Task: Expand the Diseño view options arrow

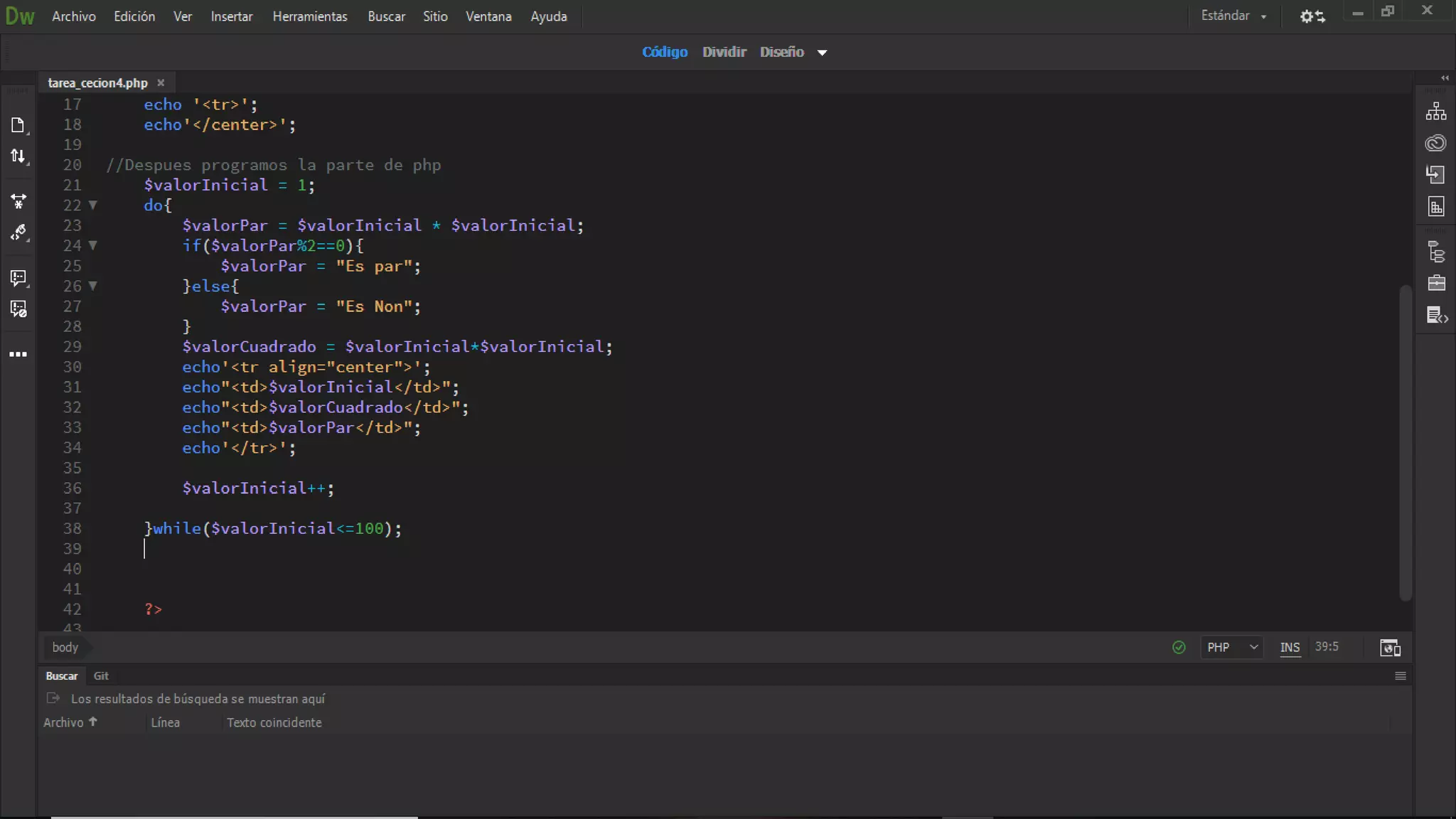Action: click(x=822, y=53)
